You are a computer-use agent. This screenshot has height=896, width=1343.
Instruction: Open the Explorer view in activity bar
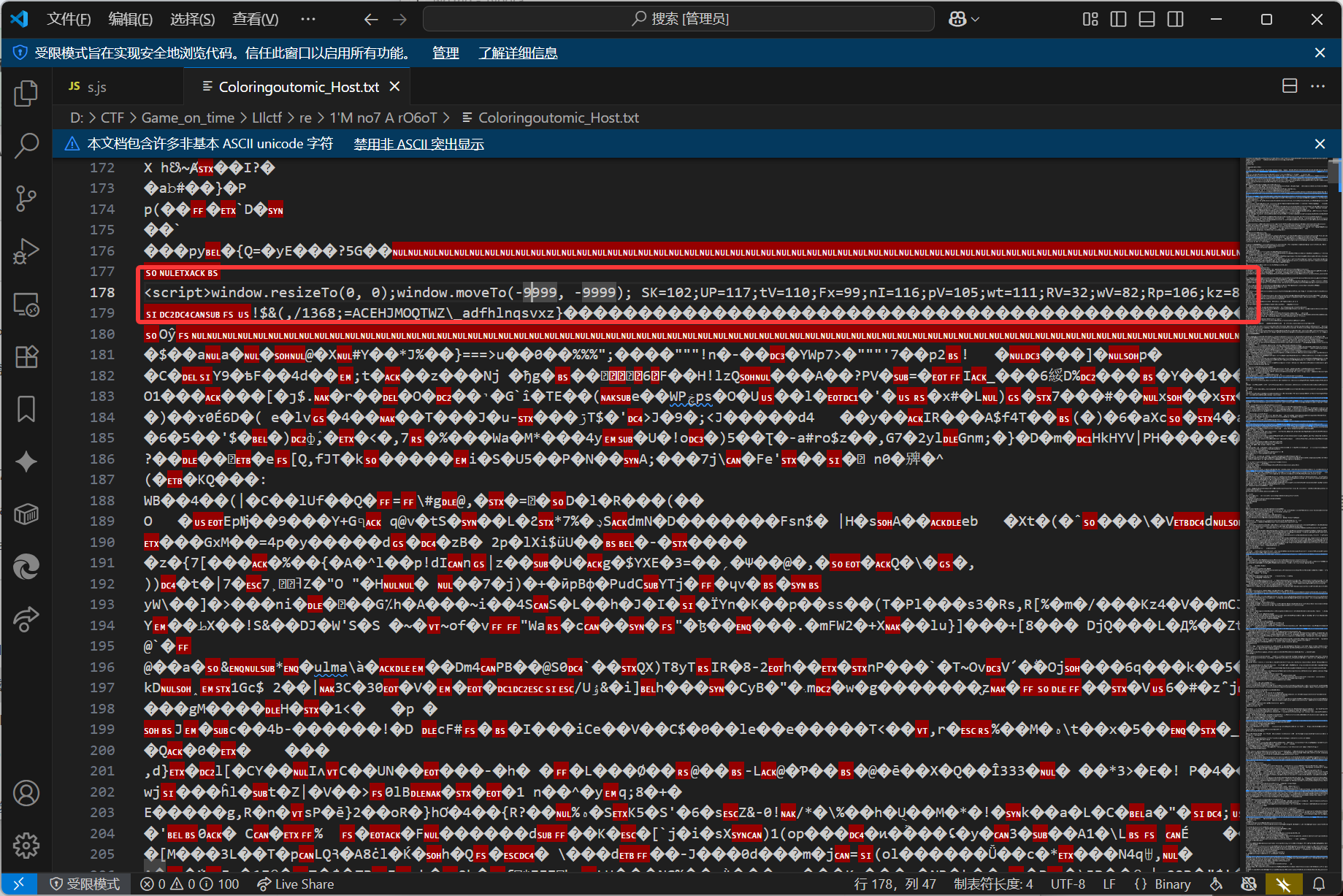(x=26, y=93)
